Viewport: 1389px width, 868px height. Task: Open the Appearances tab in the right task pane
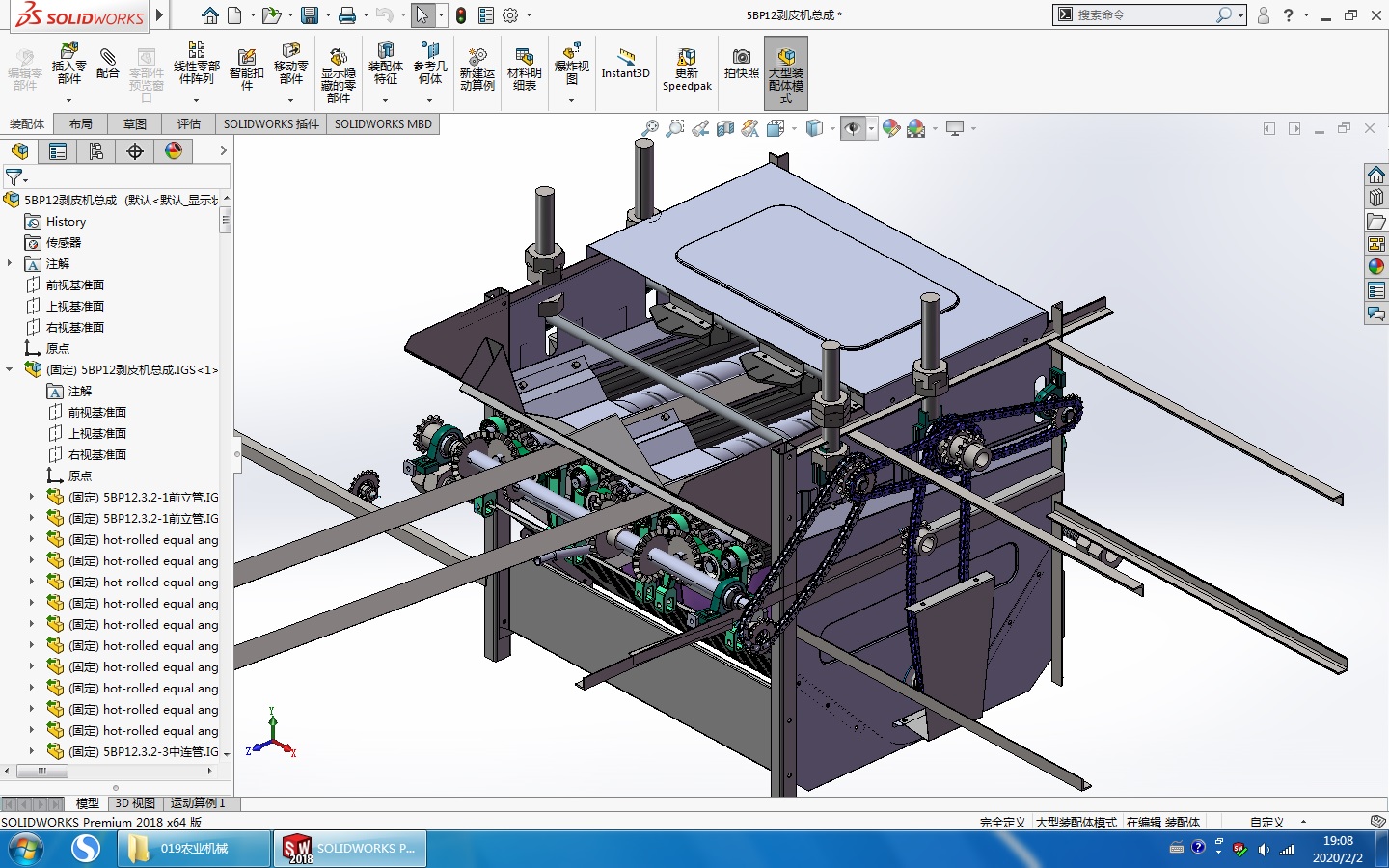1376,267
